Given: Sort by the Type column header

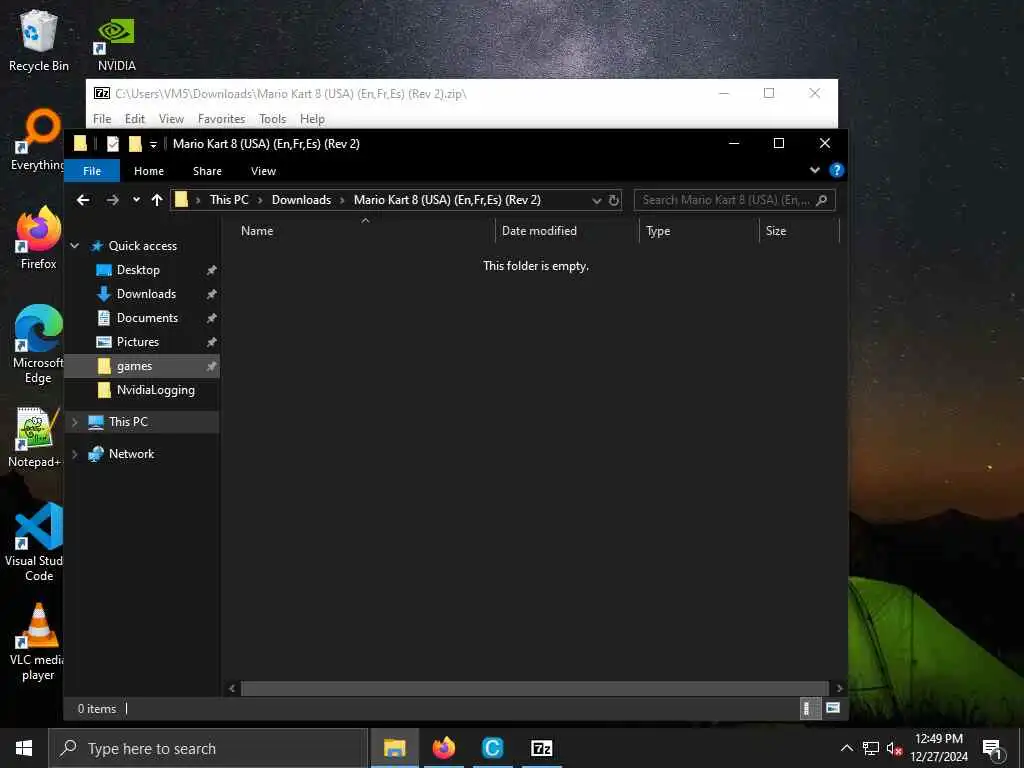Looking at the screenshot, I should (699, 231).
